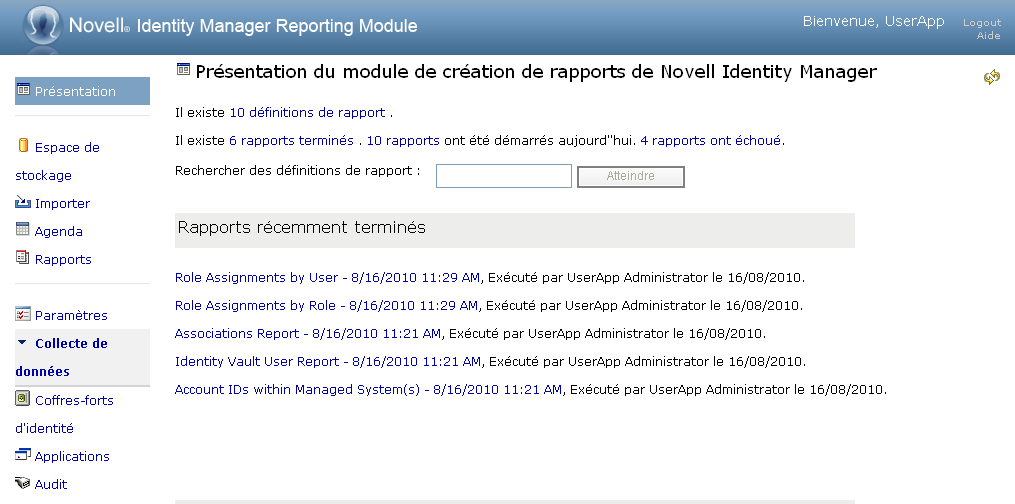Viewport: 1015px width, 504px height.
Task: Open Espace de stockage in sidebar
Action: click(57, 161)
